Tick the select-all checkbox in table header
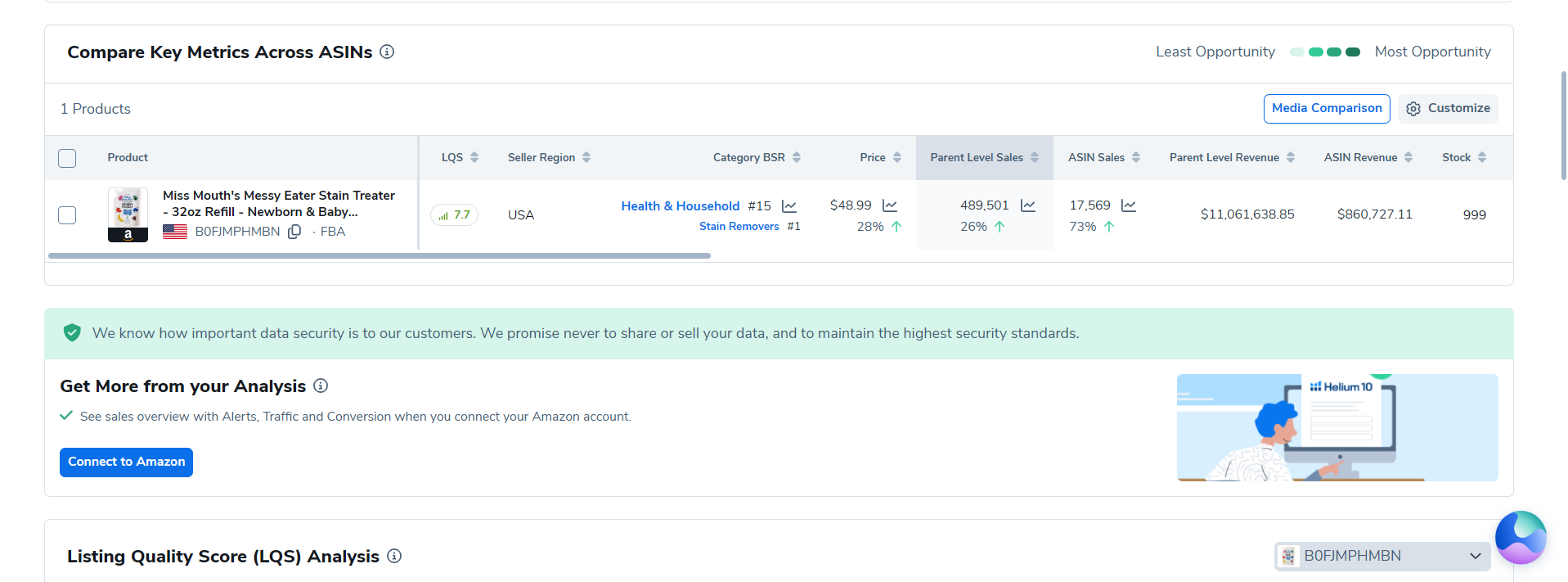This screenshot has width=1568, height=582. click(67, 158)
